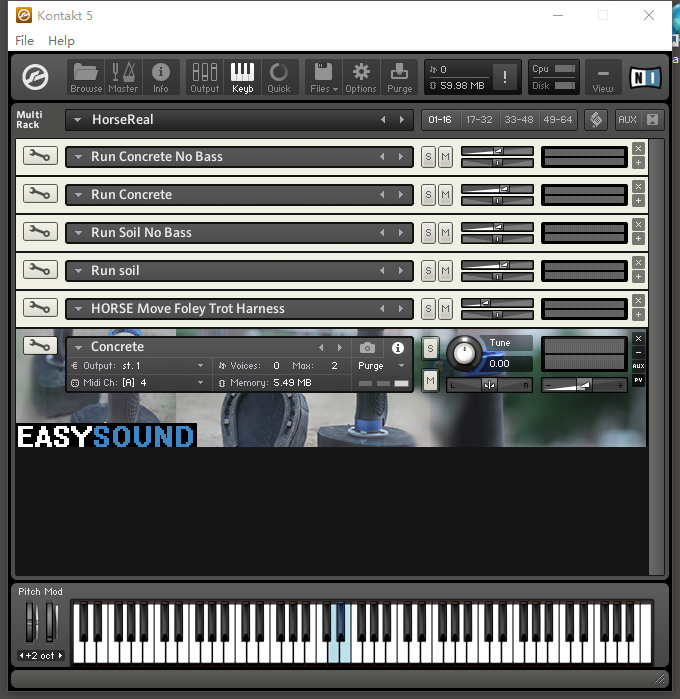Open the HorseReal multi rack dropdown
680x699 pixels.
click(77, 120)
